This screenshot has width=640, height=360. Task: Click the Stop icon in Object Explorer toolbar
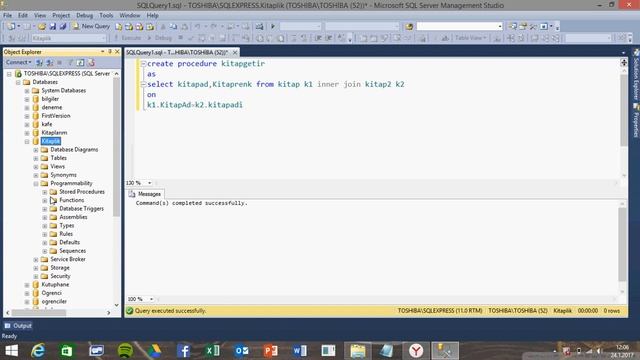[x=60, y=62]
